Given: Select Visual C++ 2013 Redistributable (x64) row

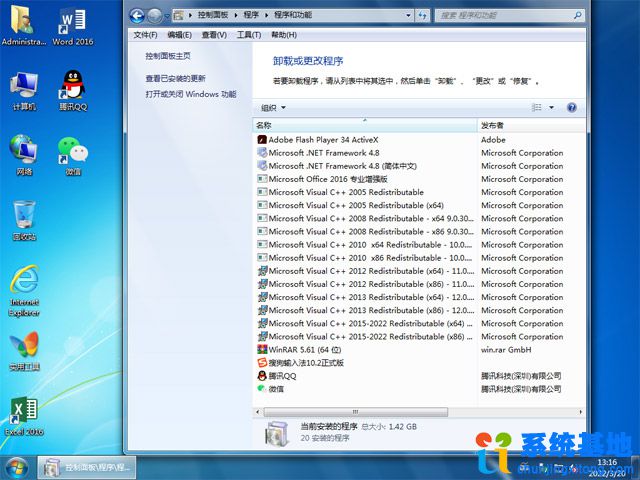Looking at the screenshot, I should (419, 297).
